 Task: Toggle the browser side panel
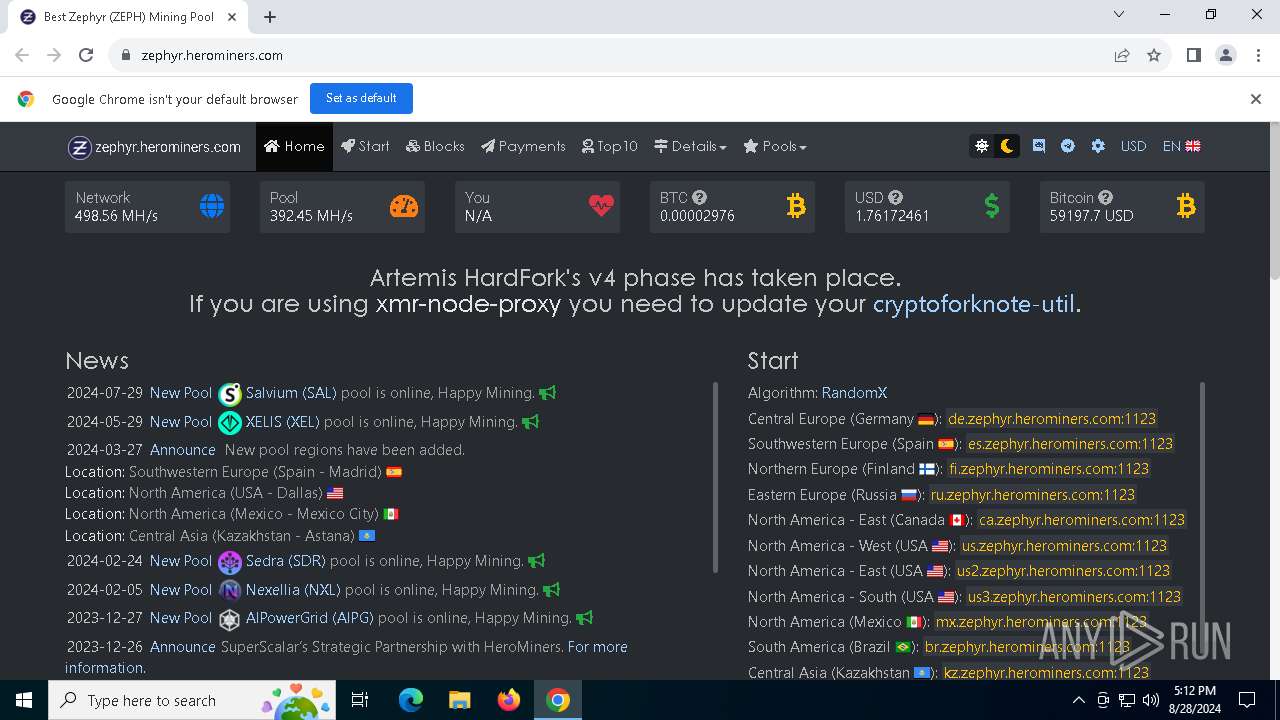1193,55
